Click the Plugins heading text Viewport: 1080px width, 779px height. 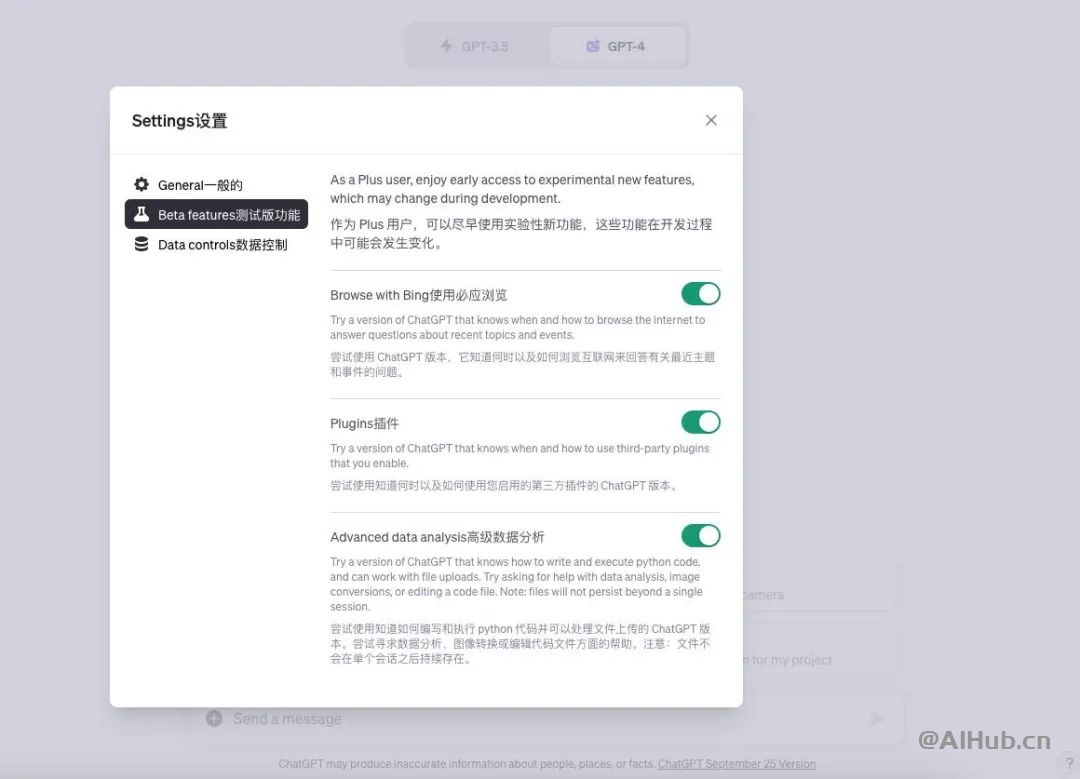364,424
